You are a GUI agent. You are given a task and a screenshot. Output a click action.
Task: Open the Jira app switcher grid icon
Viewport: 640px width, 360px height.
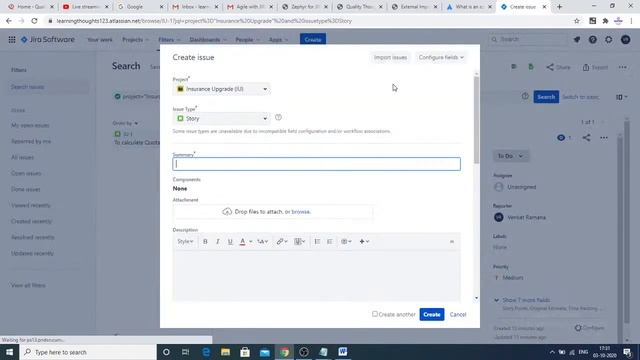(12, 40)
